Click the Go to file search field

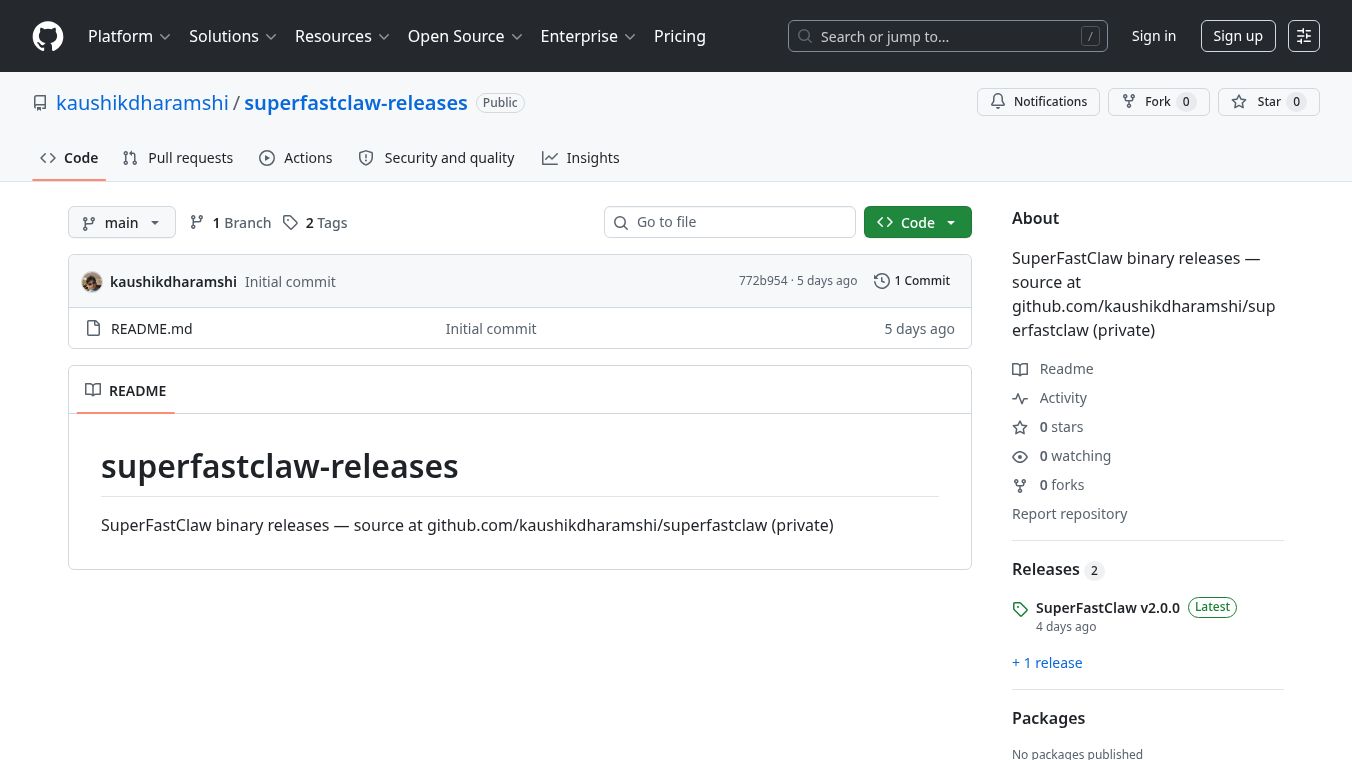click(x=730, y=222)
